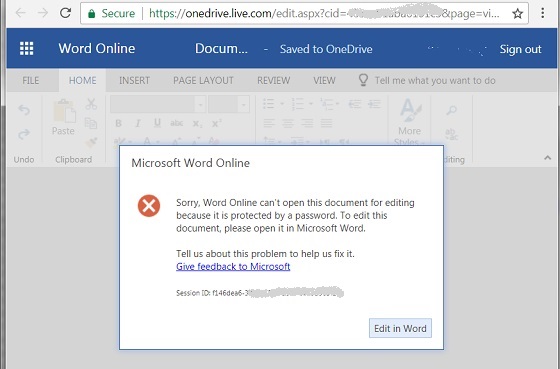The height and width of the screenshot is (369, 560).
Task: Click the Find magnifier icon
Action: 451,110
